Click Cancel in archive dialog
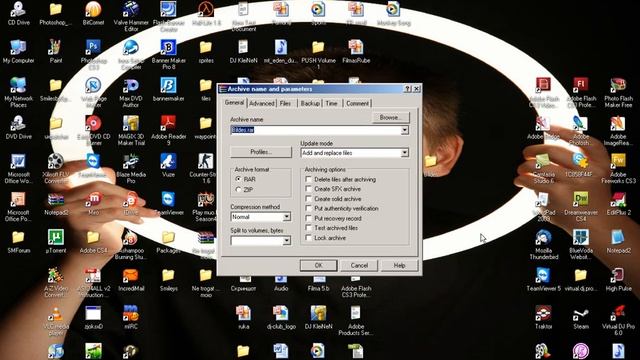Viewport: 640px width, 360px height. tap(359, 265)
